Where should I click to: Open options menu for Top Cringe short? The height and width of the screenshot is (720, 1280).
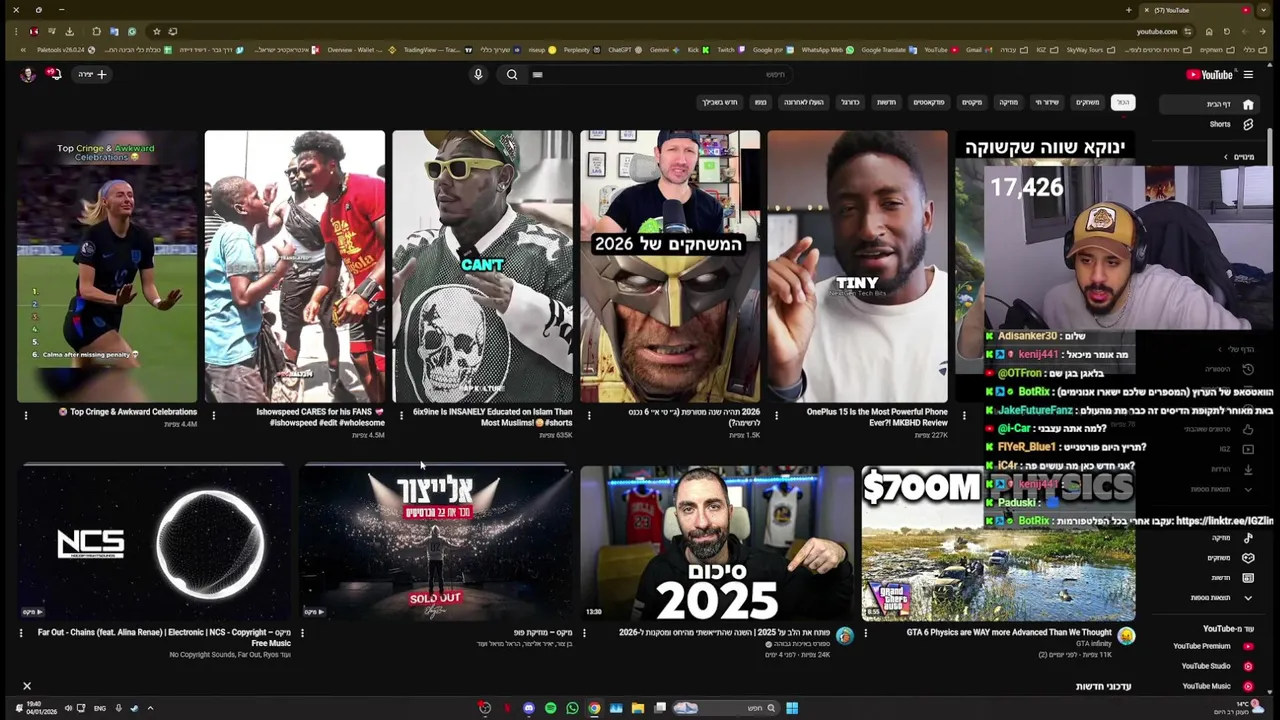26,415
